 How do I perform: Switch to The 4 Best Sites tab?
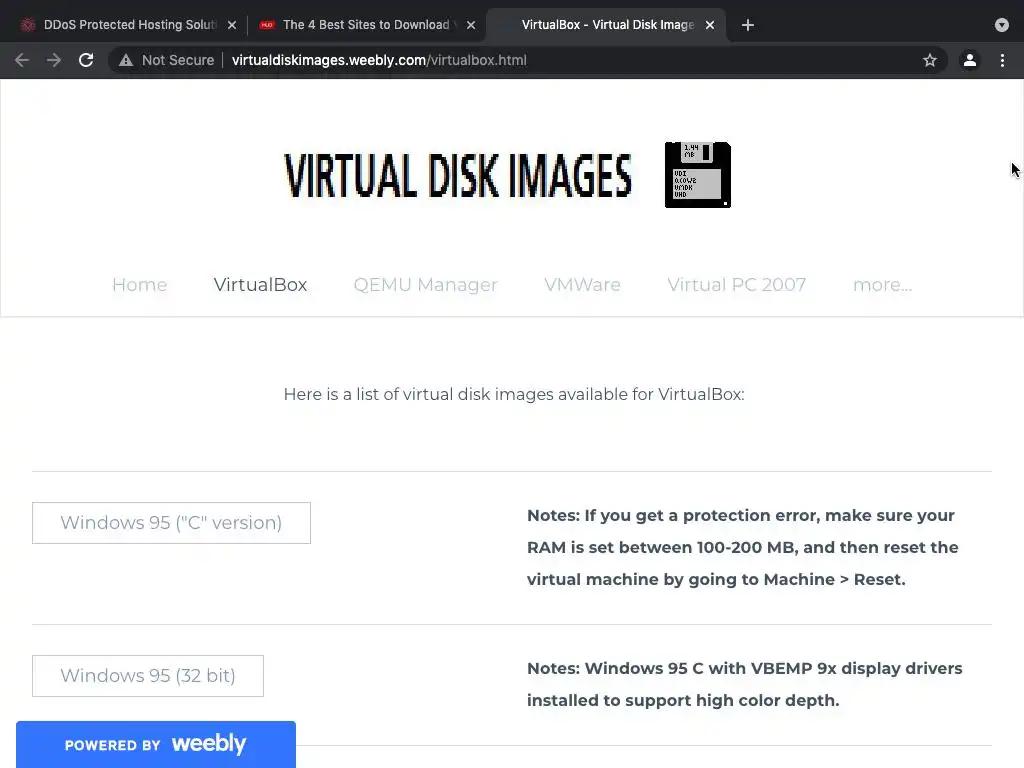coord(366,25)
